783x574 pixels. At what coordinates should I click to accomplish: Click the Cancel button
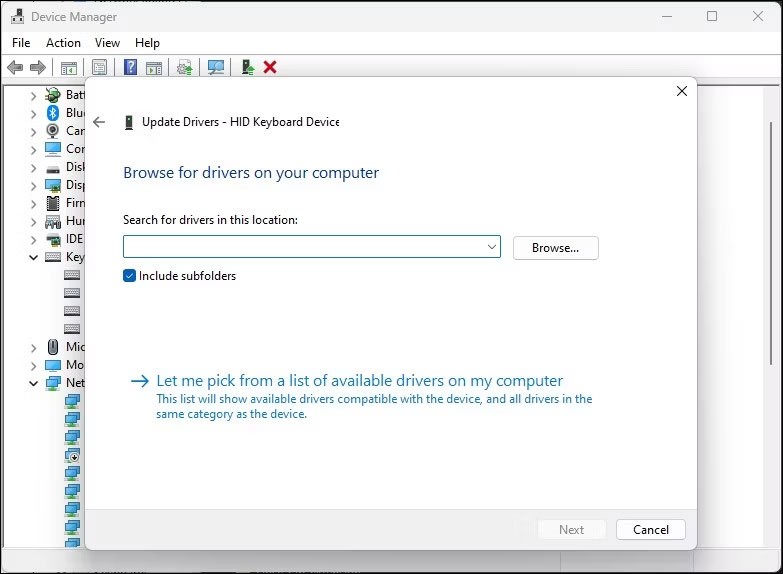[650, 530]
